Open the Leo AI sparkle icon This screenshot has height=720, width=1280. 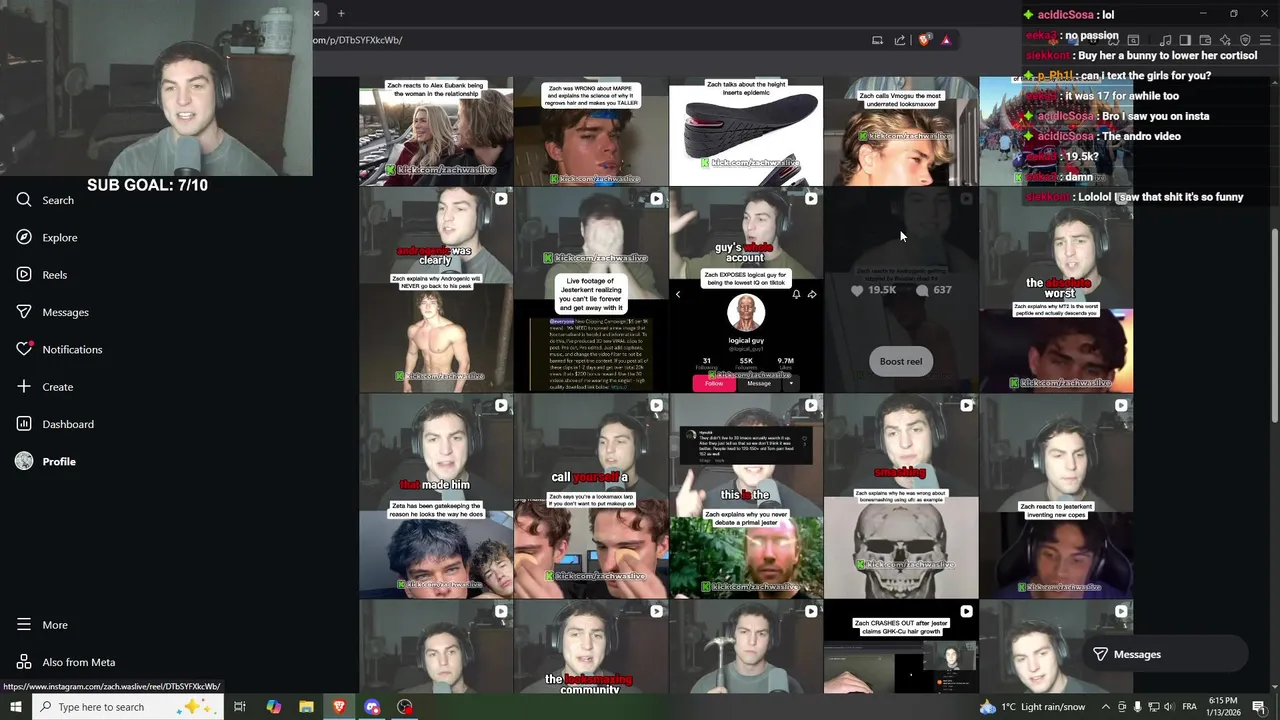1225,40
